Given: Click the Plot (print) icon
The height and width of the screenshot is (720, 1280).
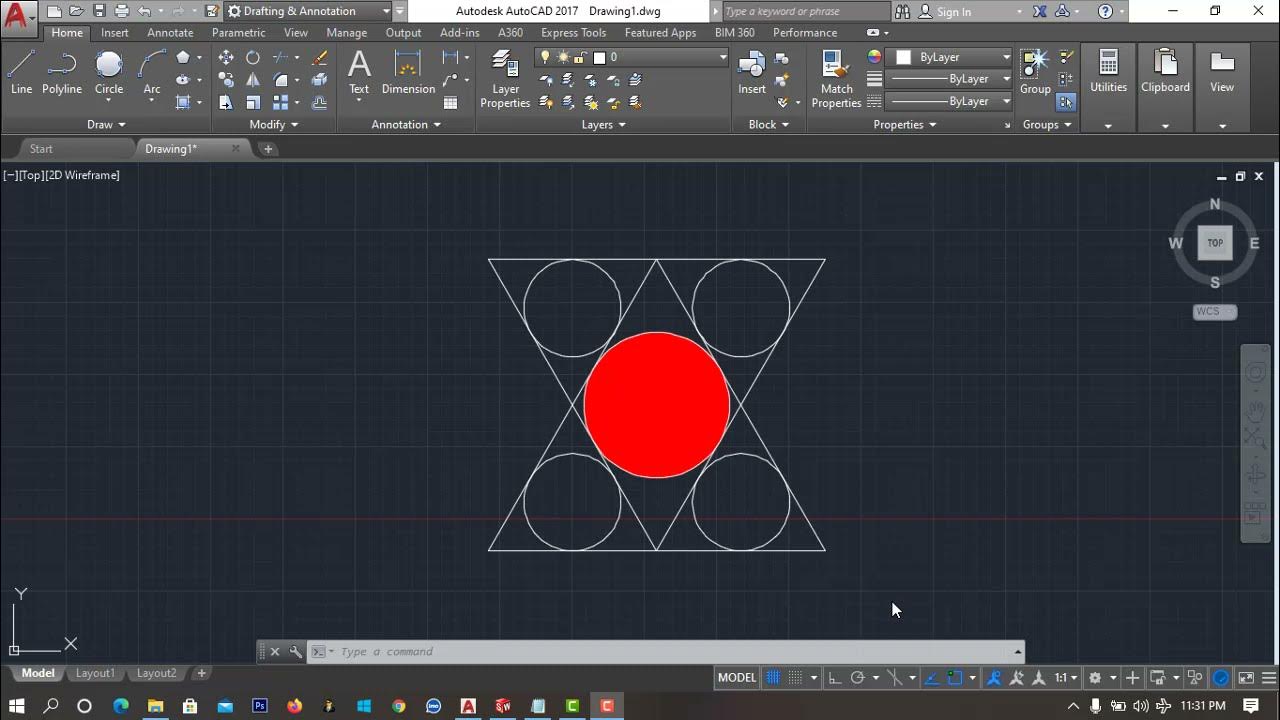Looking at the screenshot, I should point(122,11).
